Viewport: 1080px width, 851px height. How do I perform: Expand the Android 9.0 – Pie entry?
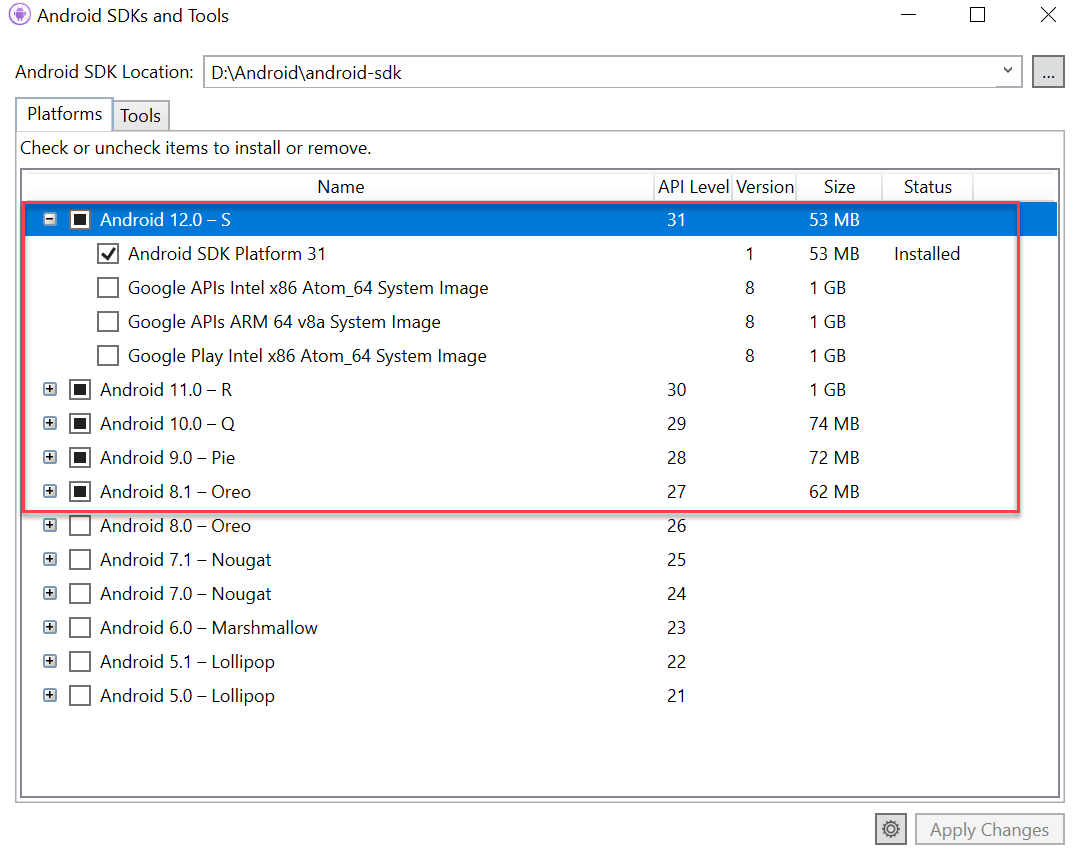49,457
